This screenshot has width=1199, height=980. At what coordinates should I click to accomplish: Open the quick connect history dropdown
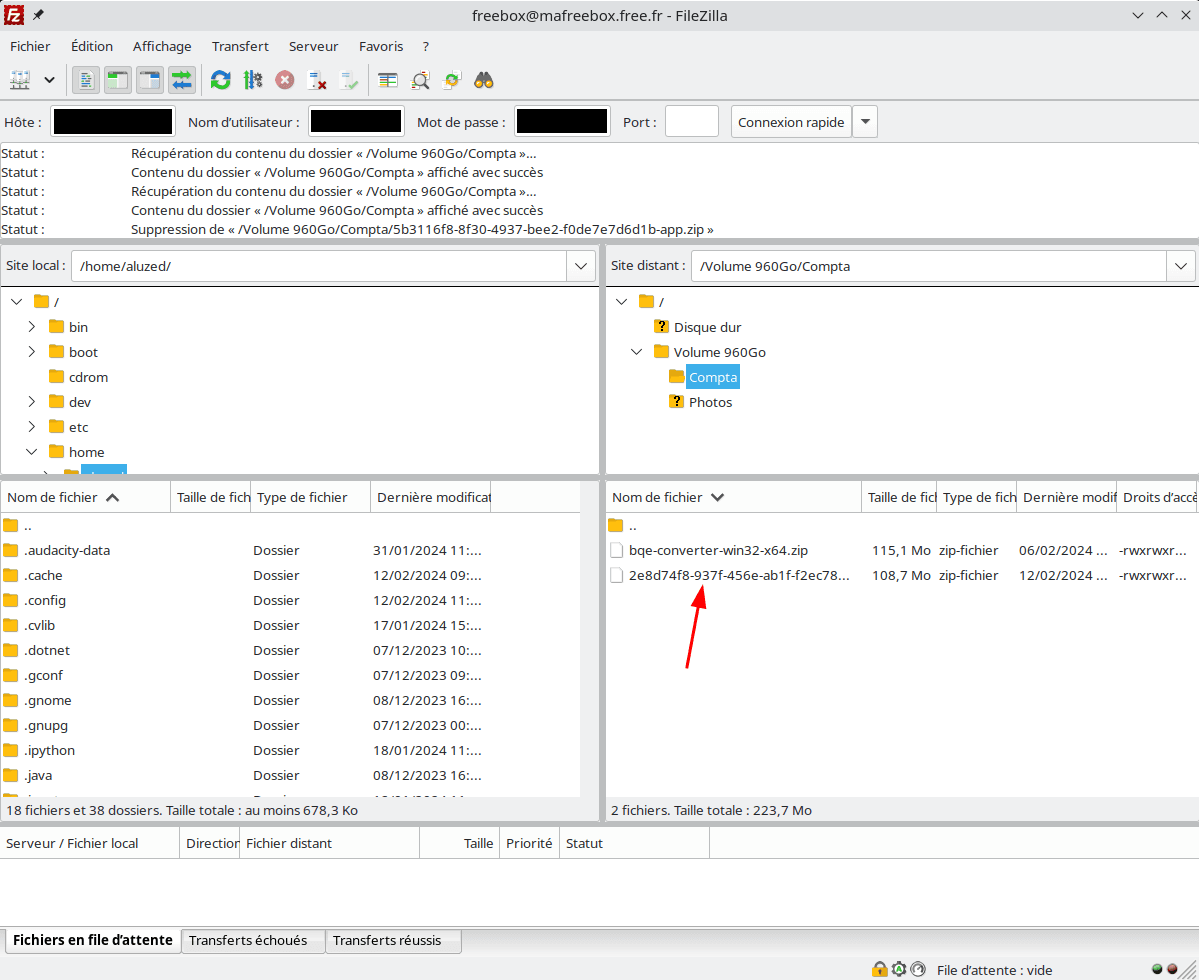(x=865, y=122)
